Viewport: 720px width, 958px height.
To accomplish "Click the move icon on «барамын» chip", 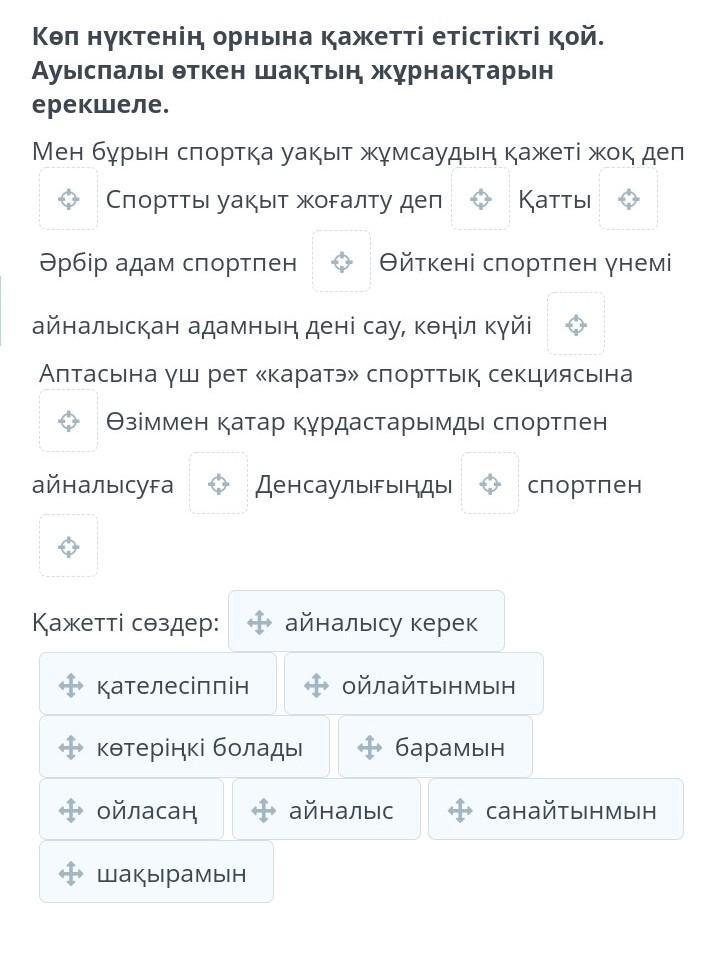I will click(x=369, y=748).
